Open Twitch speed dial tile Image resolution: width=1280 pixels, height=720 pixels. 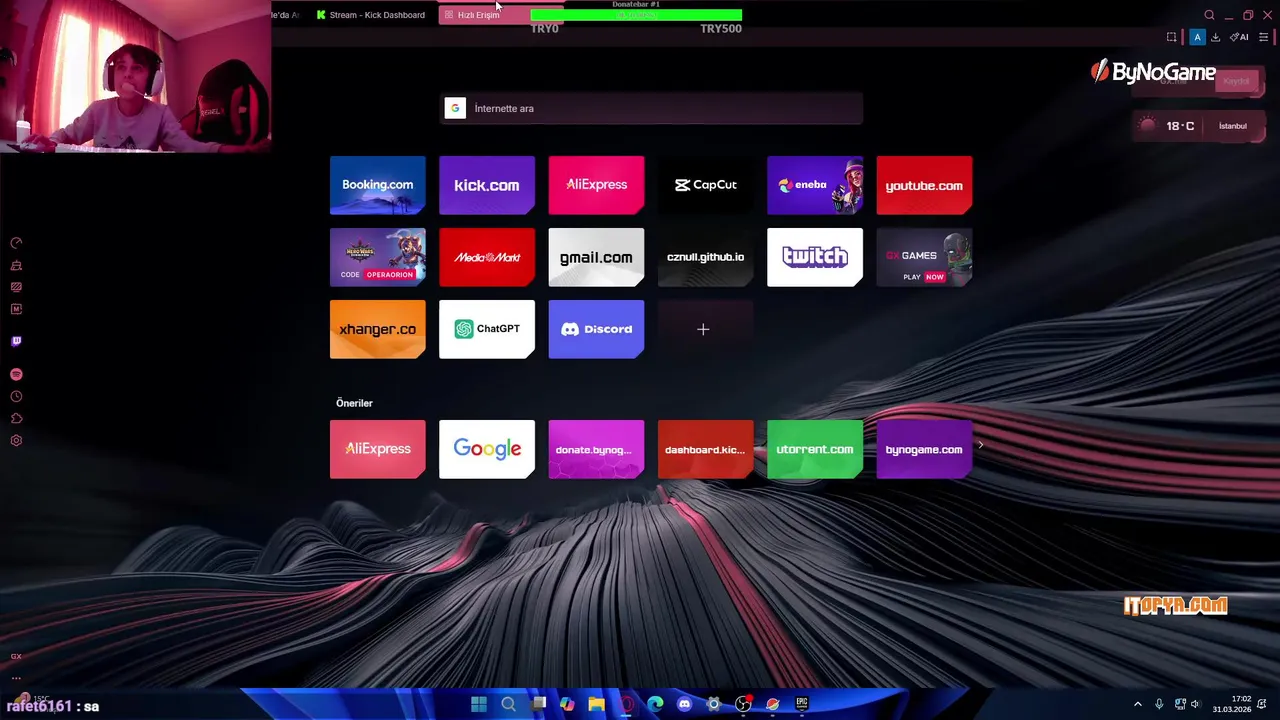815,257
